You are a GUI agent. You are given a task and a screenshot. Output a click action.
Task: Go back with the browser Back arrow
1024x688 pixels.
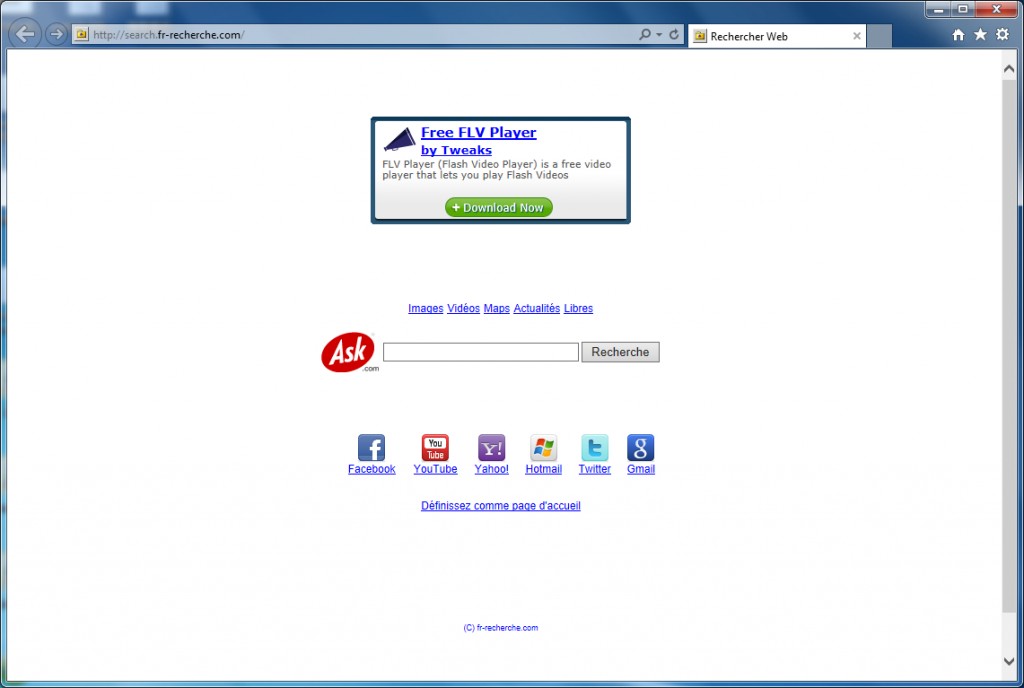point(25,34)
